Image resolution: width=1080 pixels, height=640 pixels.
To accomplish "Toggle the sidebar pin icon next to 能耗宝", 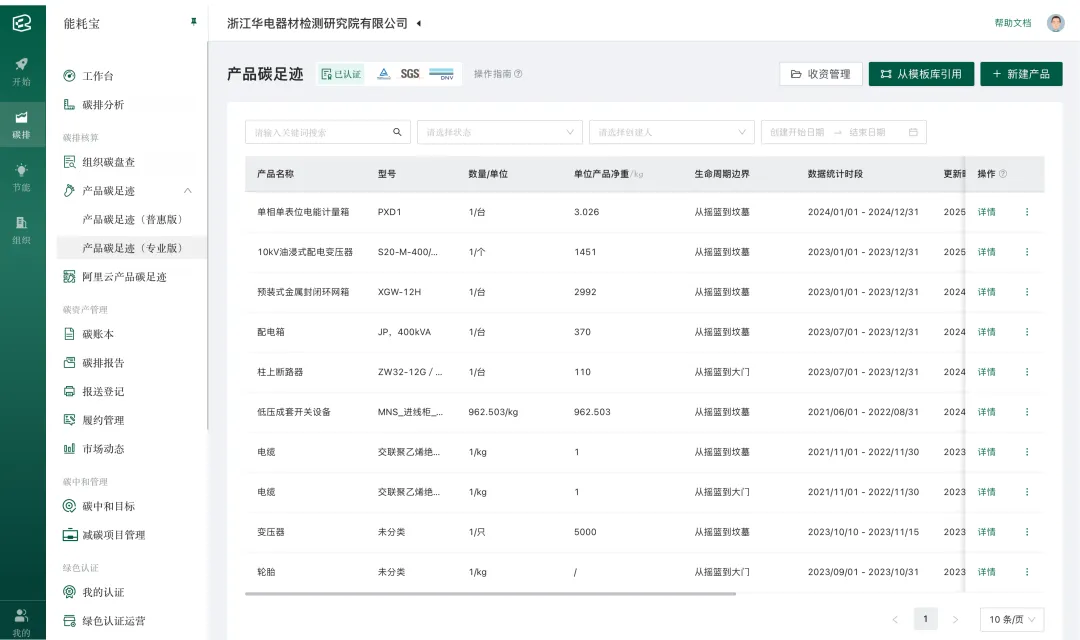I will click(194, 22).
